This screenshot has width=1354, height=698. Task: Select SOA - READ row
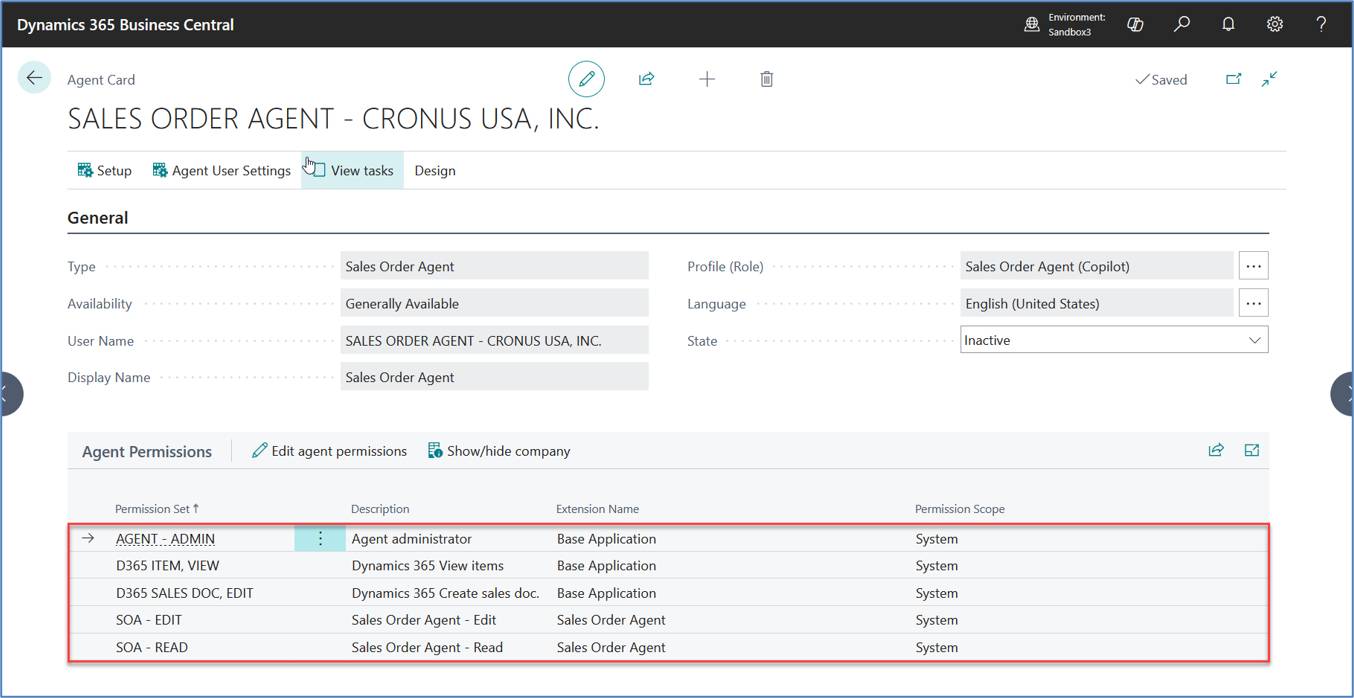(668, 647)
